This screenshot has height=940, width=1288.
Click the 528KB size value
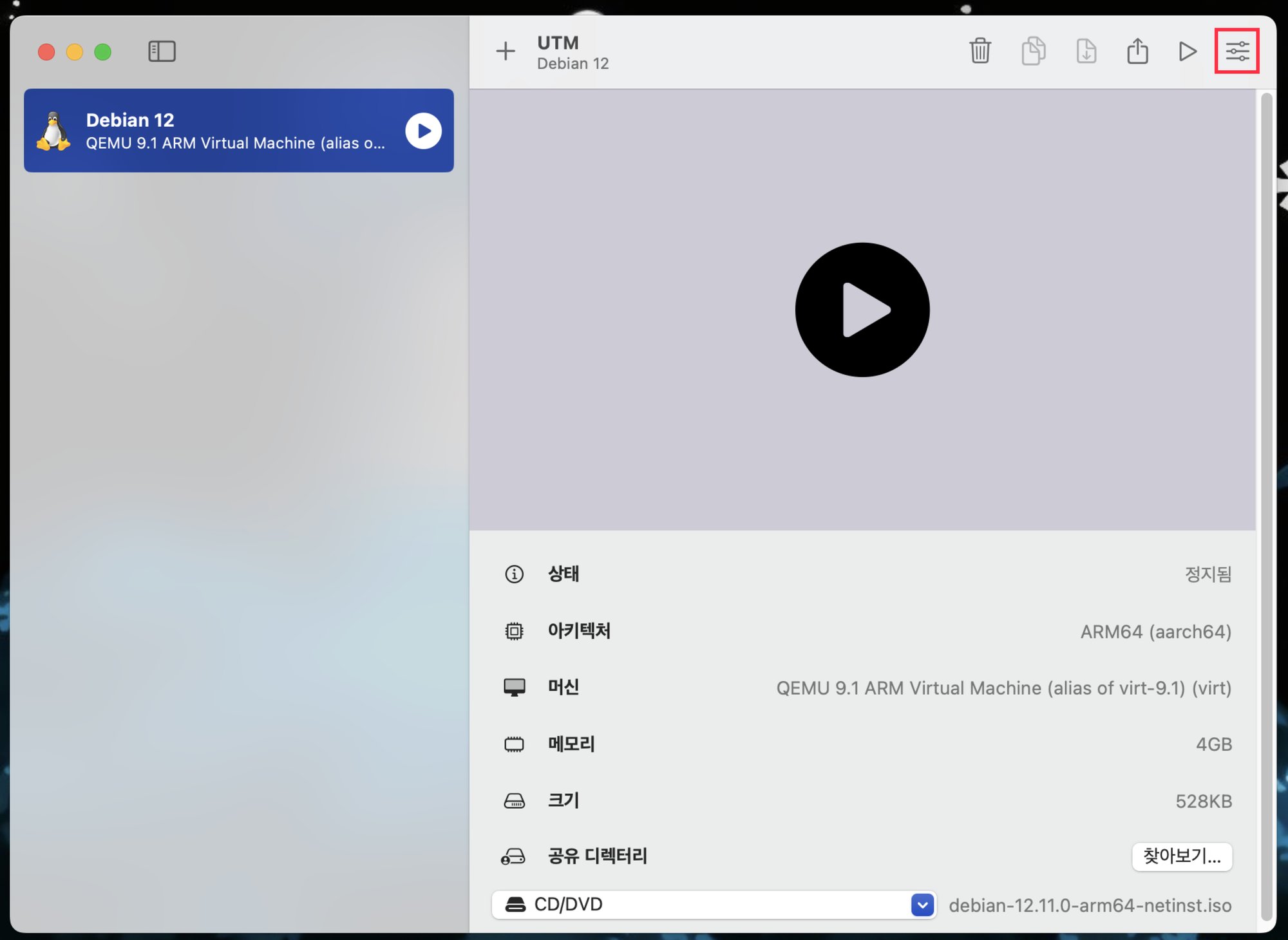pos(1204,801)
